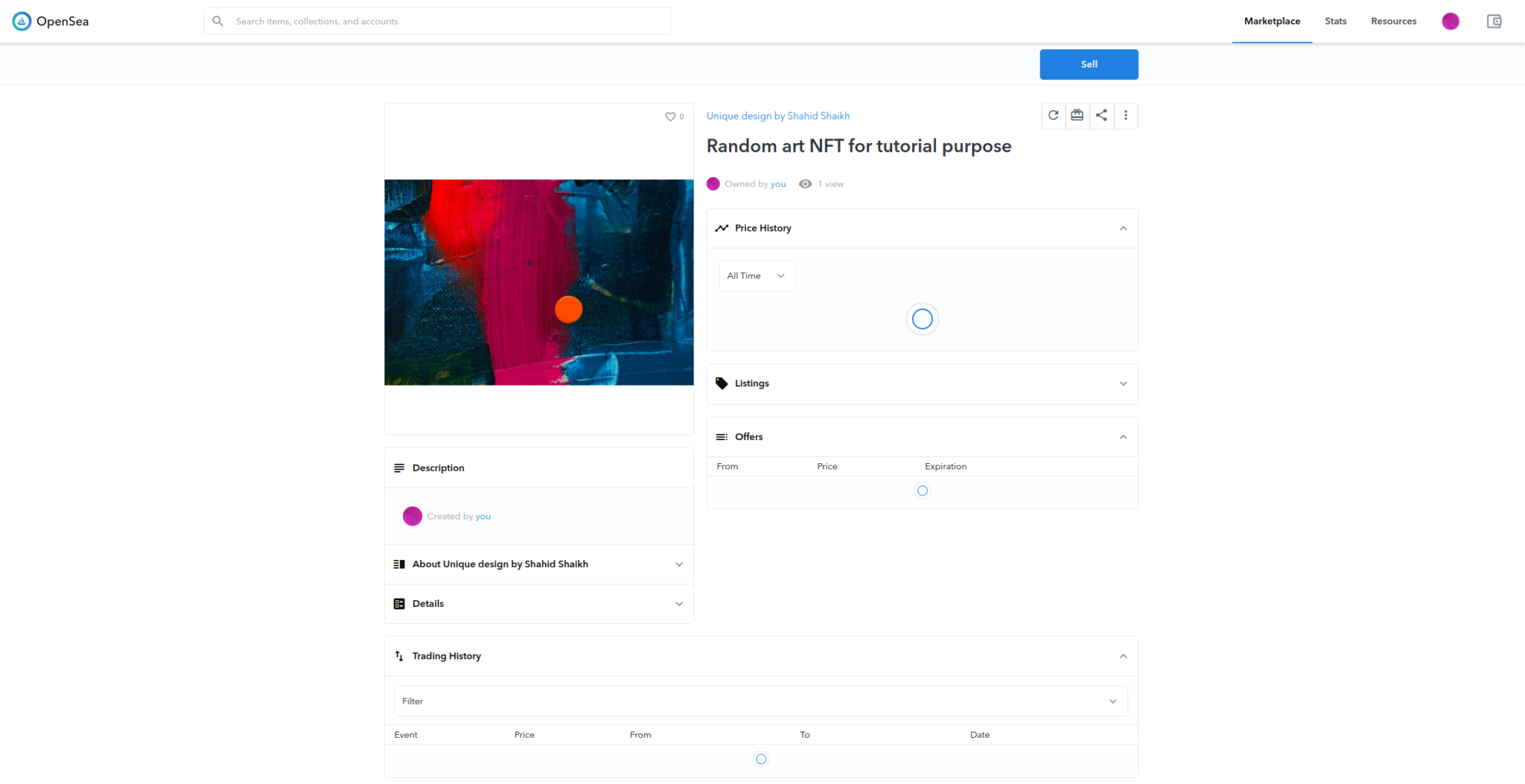Click the Expiration column header in Offers
Image resolution: width=1525 pixels, height=784 pixels.
[946, 466]
